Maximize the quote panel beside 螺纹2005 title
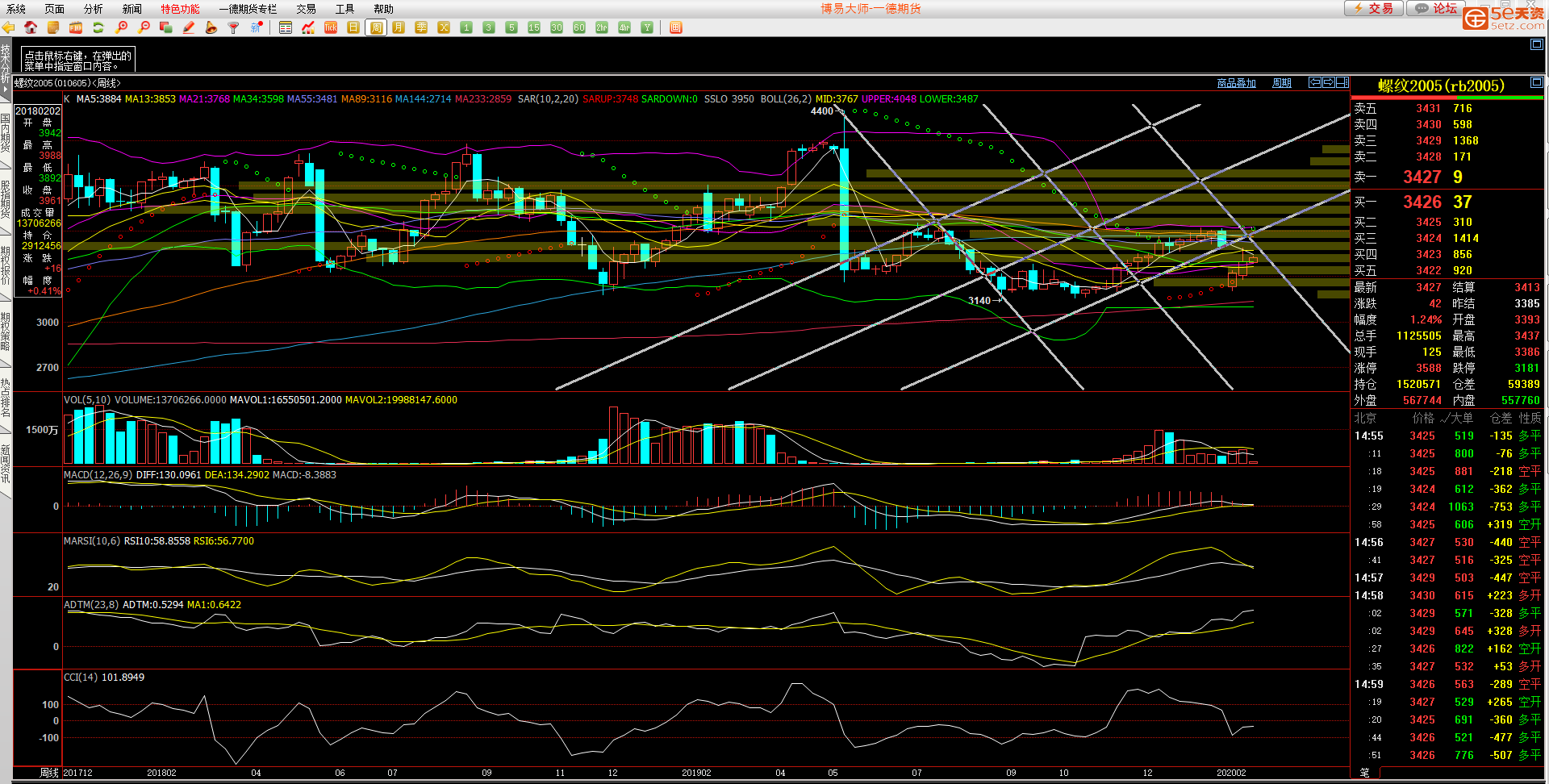This screenshot has height=784, width=1549. click(1536, 82)
